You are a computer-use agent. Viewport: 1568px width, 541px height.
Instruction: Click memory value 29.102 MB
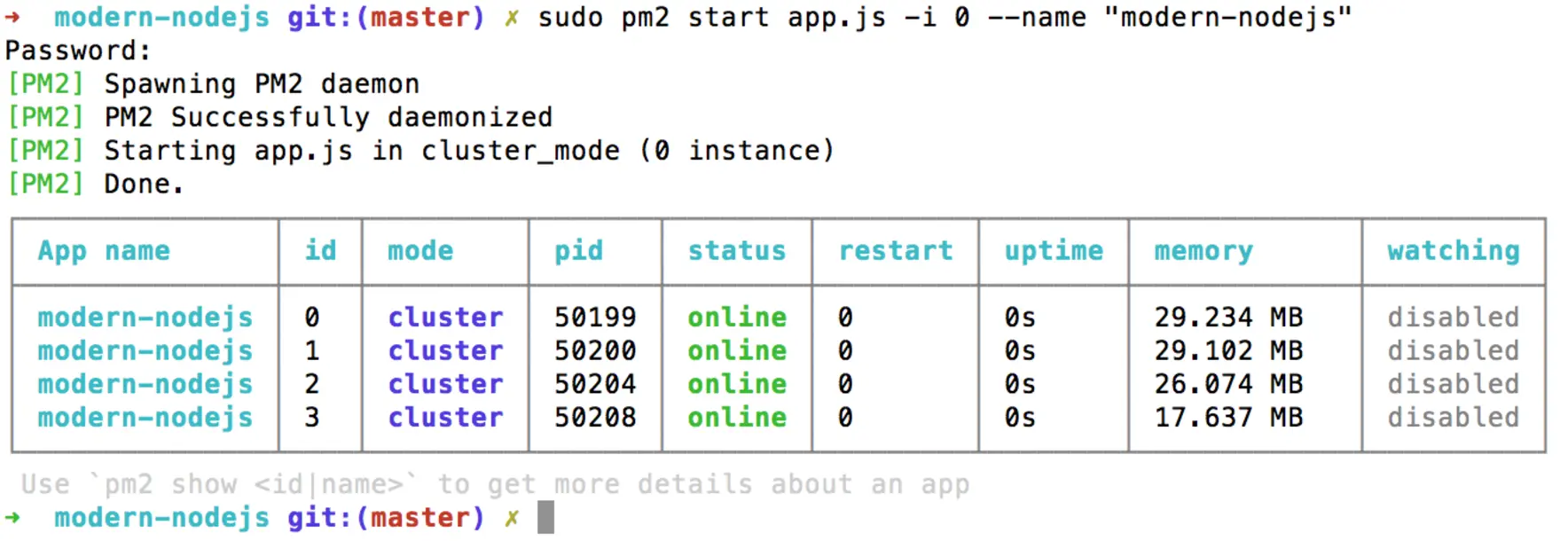[x=1228, y=351]
